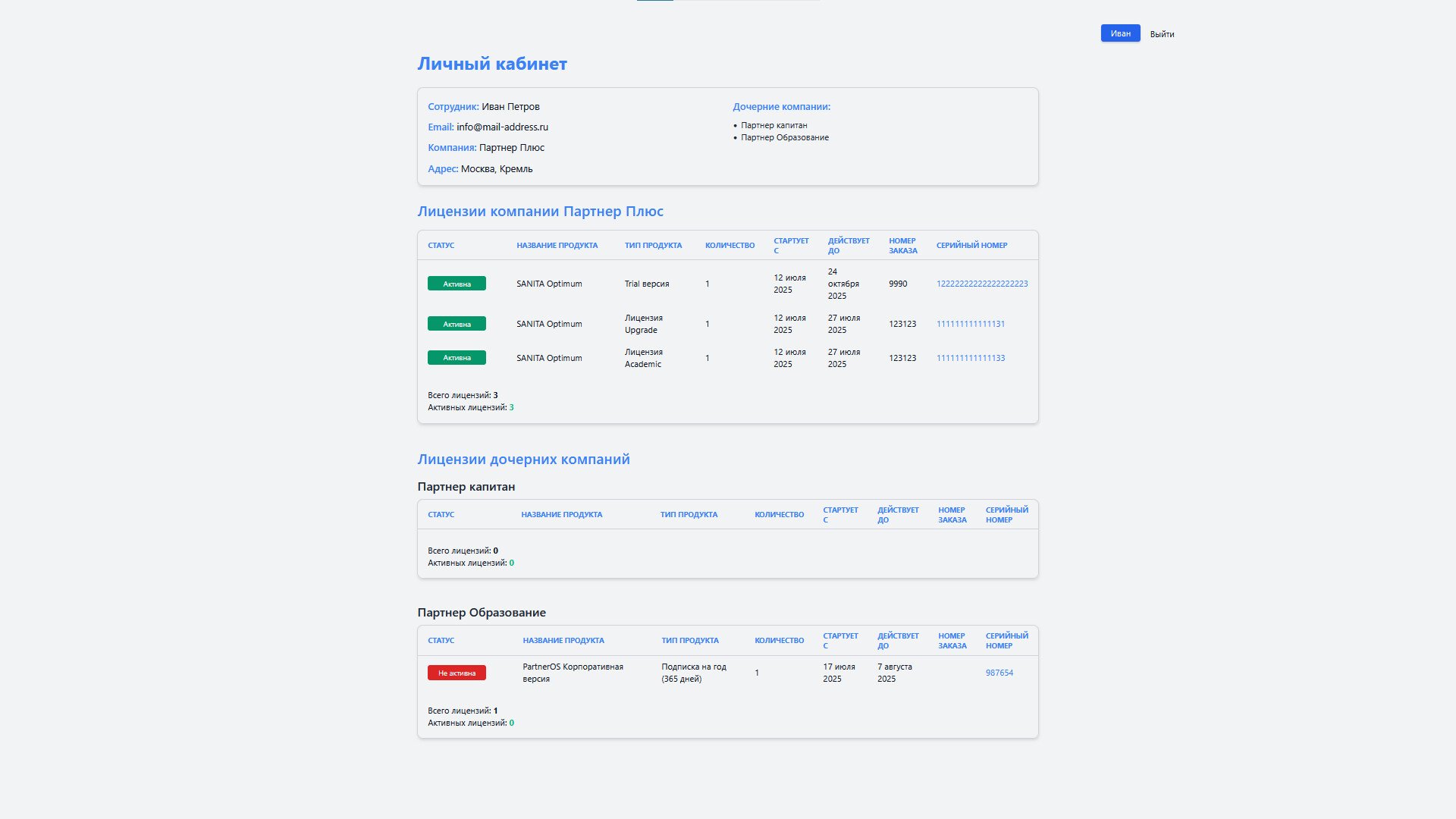Click the Серийный номер header in the Партнер Плюс table
The image size is (1456, 819).
coord(971,246)
